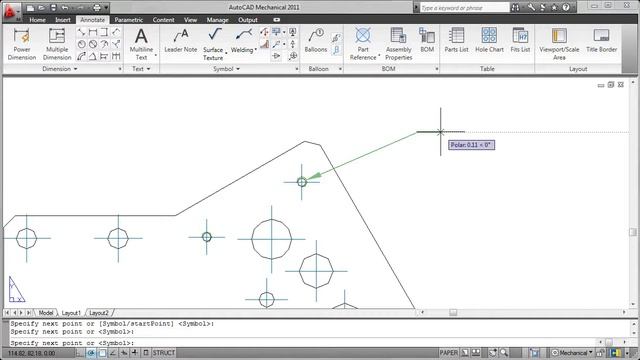Minimize the ribbon with the toggle button
This screenshot has width=640, height=360.
coord(276,20)
